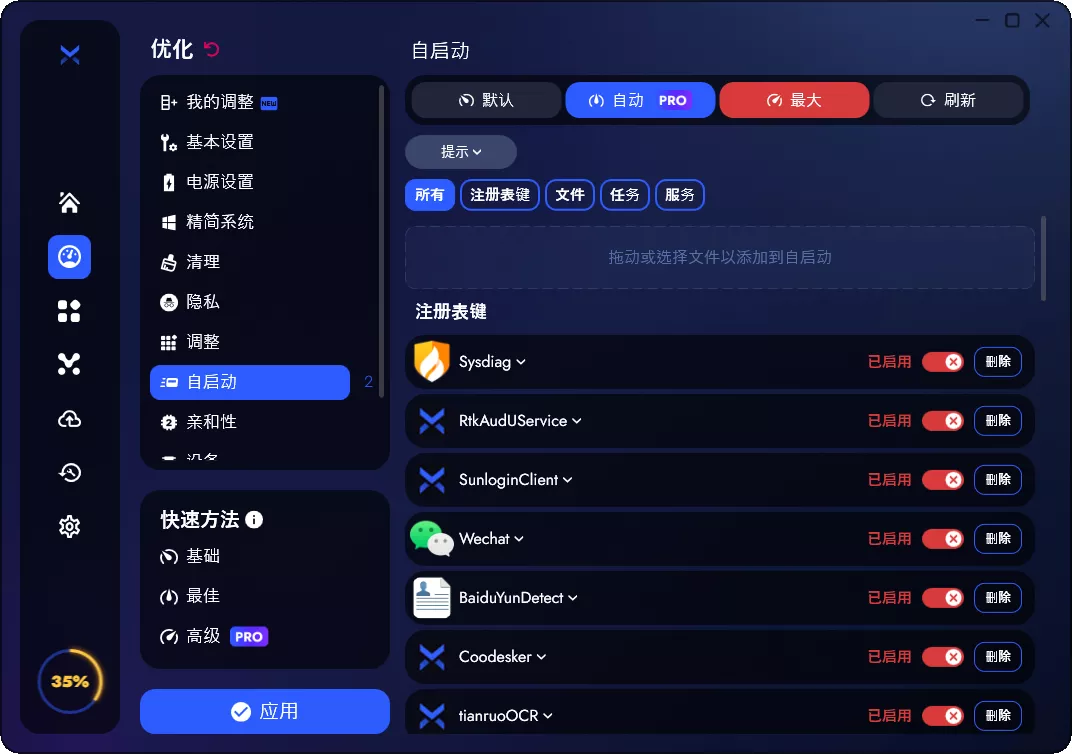Open the restore history sidebar icon
The height and width of the screenshot is (754, 1072).
click(69, 472)
